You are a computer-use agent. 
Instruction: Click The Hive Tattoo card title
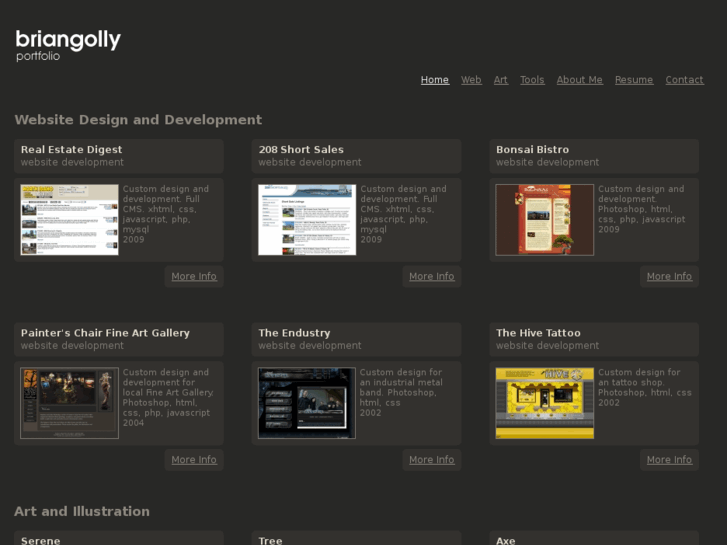coord(538,333)
